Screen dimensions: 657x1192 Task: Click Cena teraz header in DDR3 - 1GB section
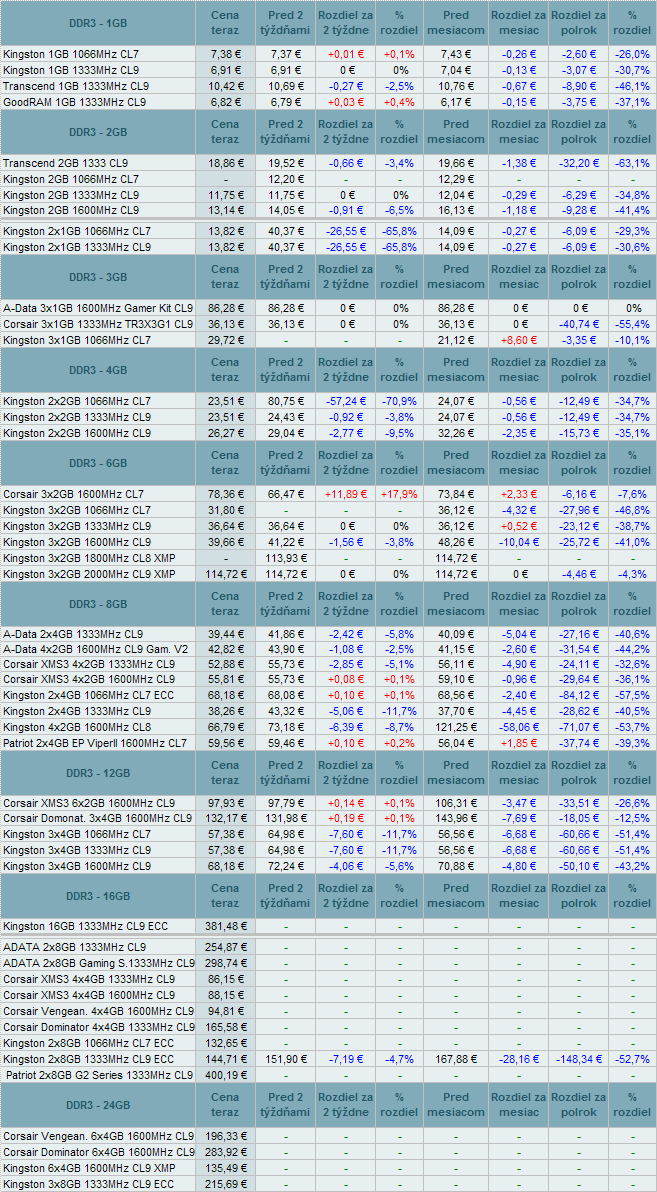226,23
